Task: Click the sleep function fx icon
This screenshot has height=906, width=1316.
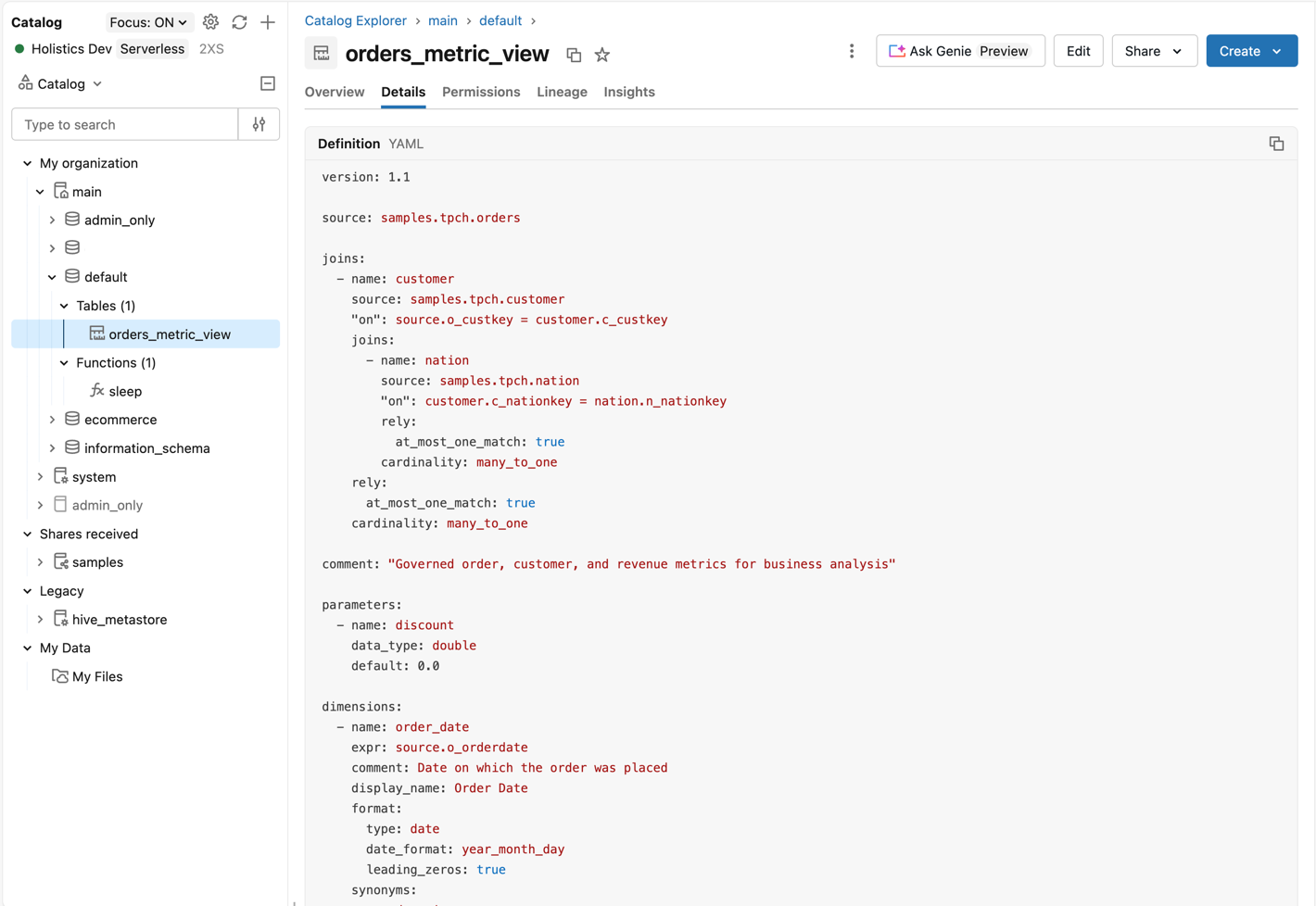Action: (x=97, y=391)
